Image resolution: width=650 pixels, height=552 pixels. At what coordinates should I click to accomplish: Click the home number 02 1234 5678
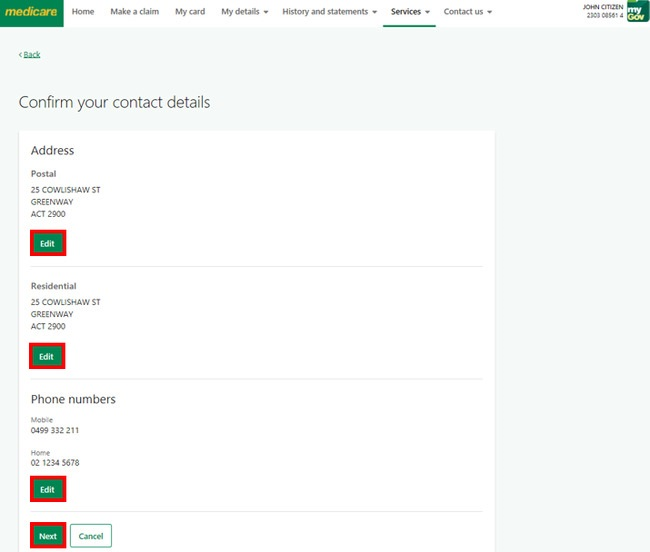[x=55, y=463]
